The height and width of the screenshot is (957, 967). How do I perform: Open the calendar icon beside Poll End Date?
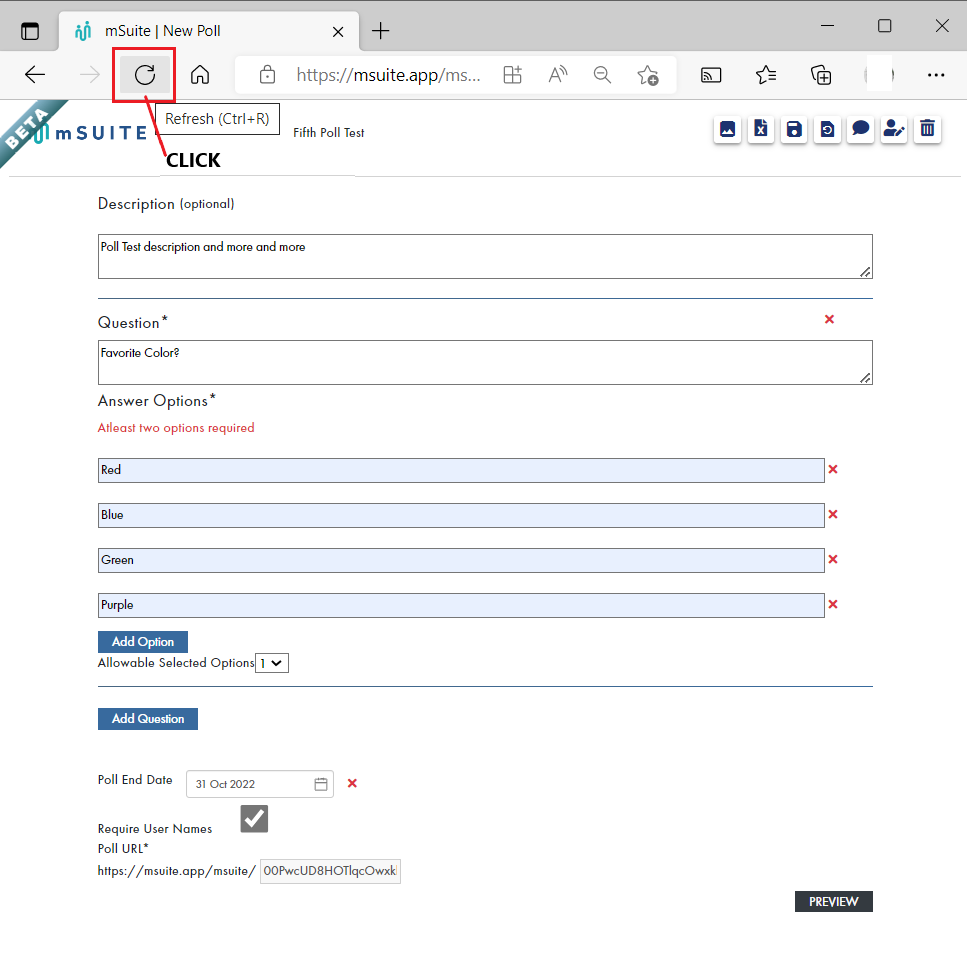coord(320,784)
